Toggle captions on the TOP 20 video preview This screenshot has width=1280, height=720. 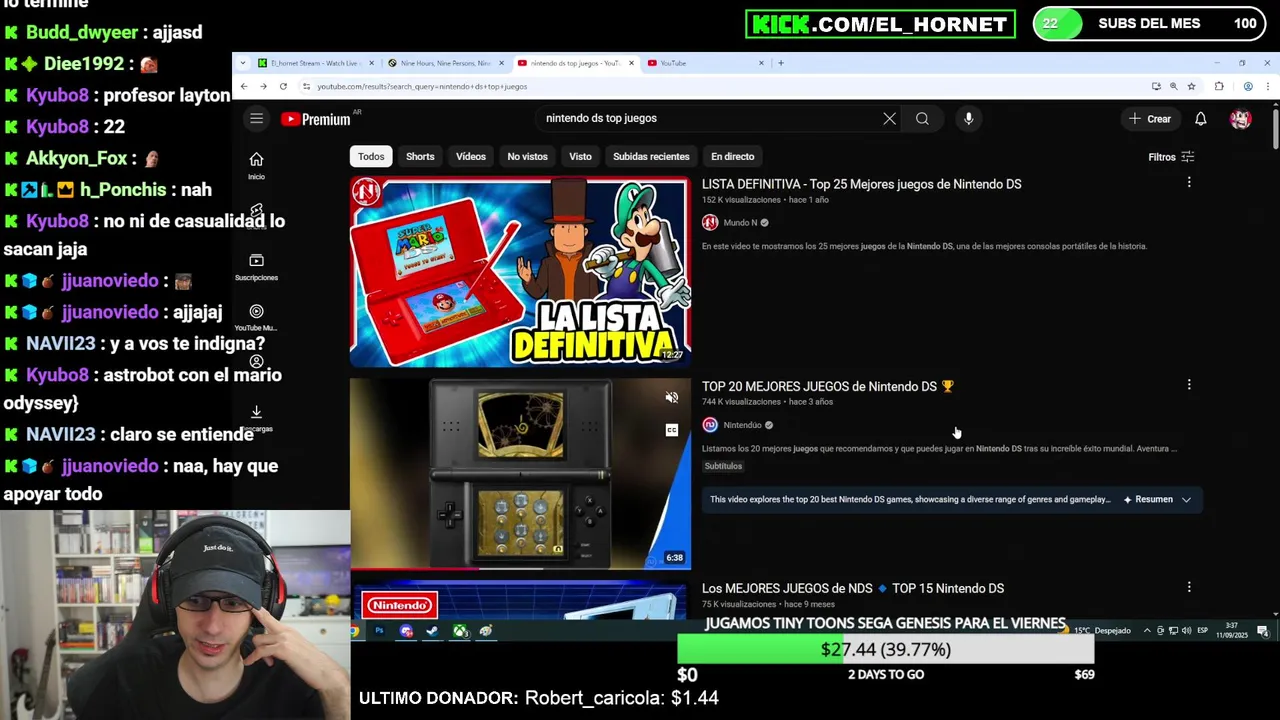672,430
